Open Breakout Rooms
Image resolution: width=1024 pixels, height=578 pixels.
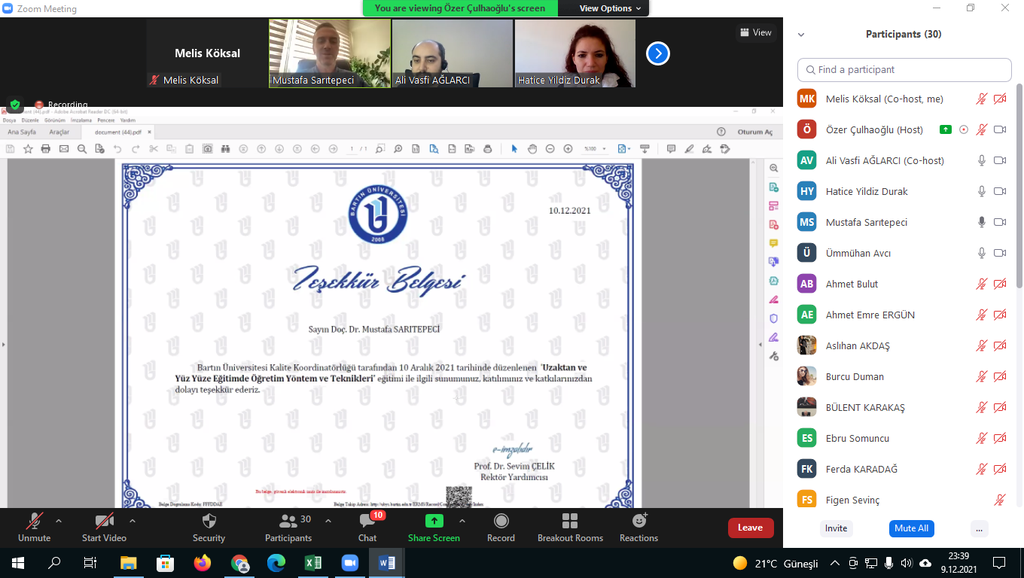(x=570, y=526)
